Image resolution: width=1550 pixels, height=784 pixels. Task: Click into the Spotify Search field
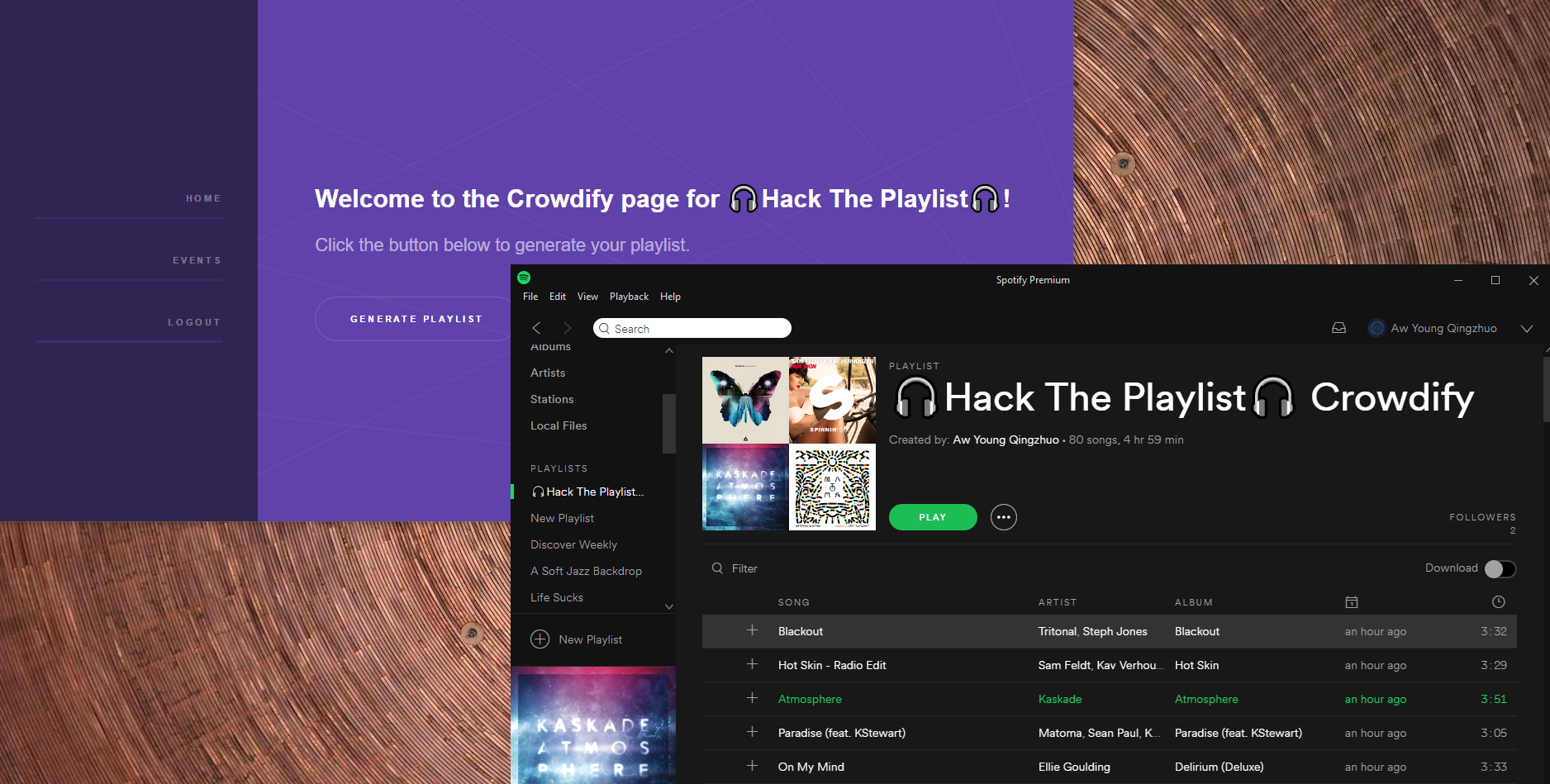click(692, 328)
